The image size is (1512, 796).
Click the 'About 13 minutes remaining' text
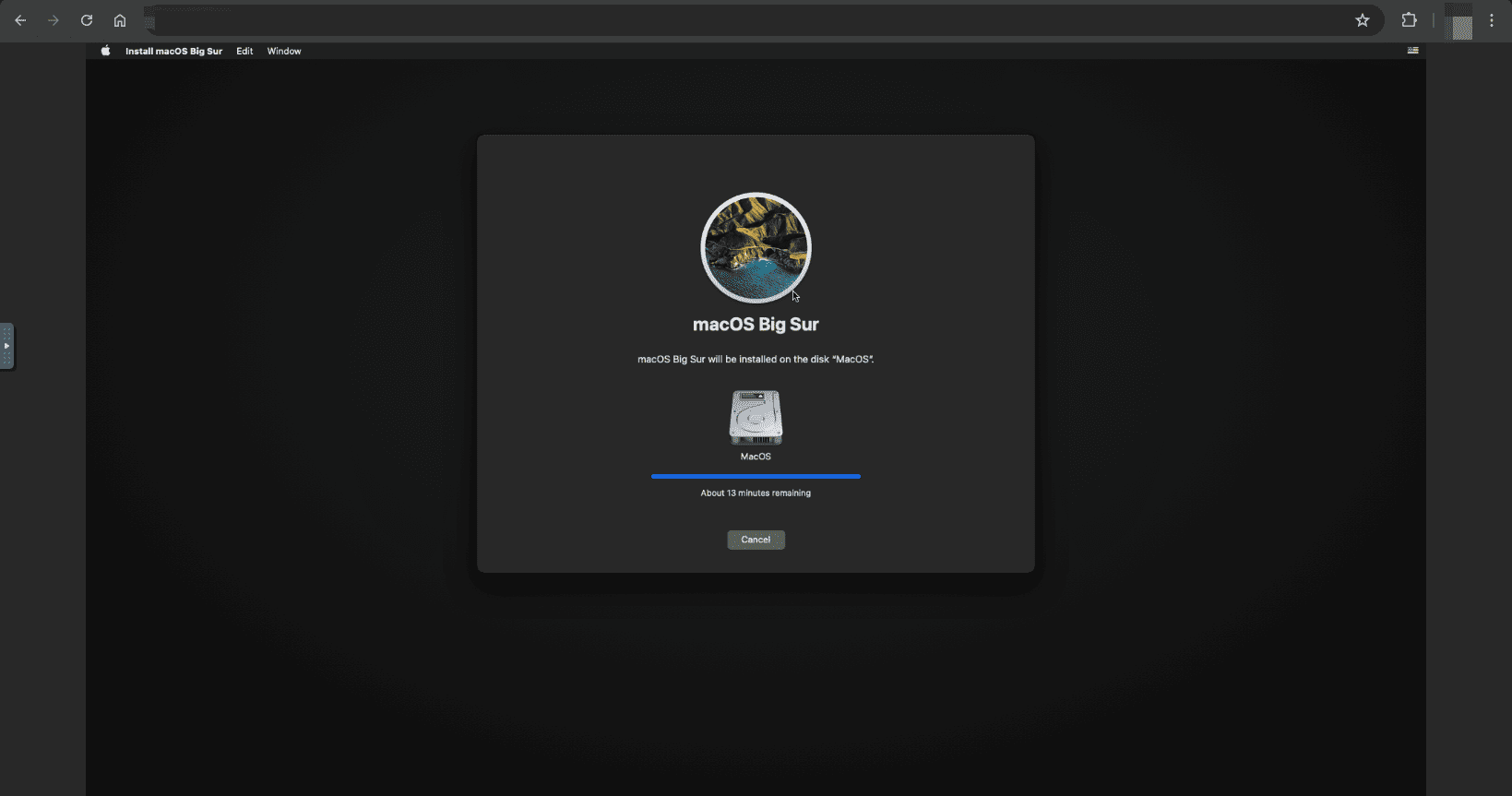click(756, 493)
